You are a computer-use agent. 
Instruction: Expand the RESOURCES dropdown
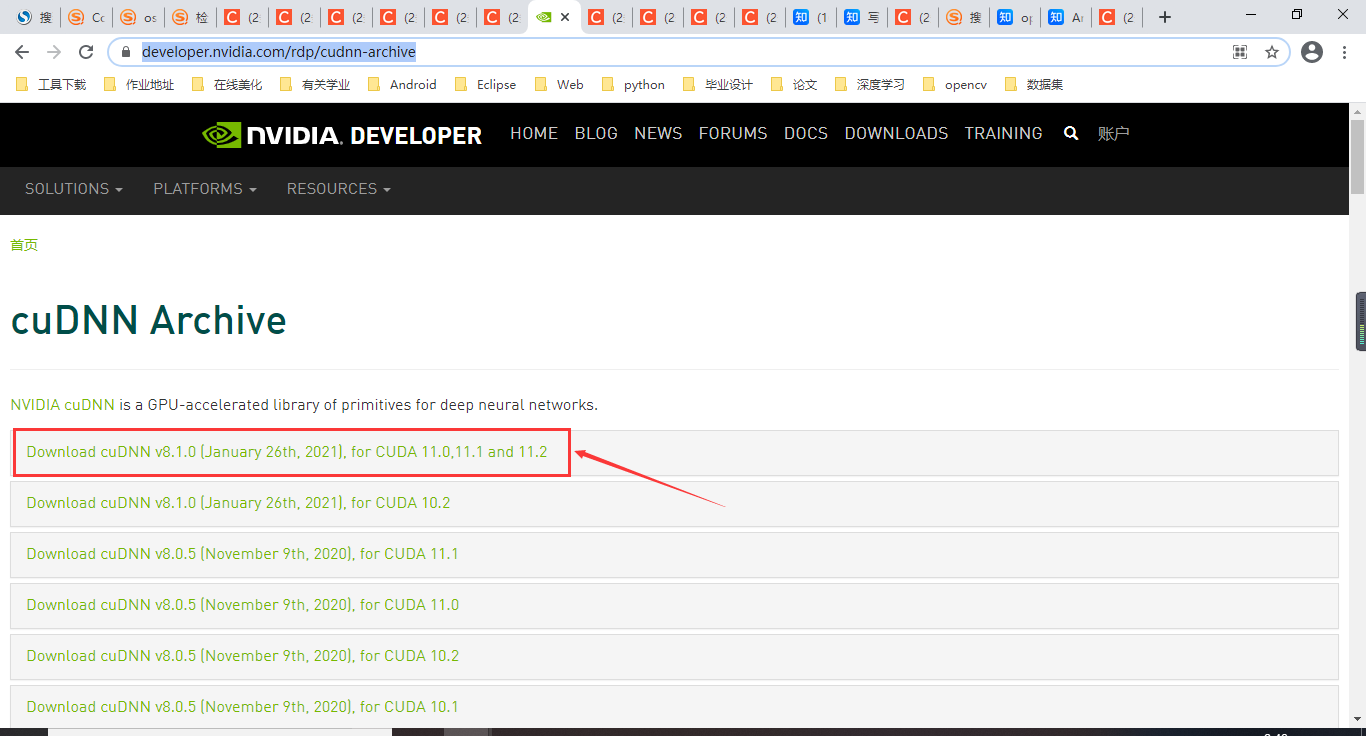[339, 189]
